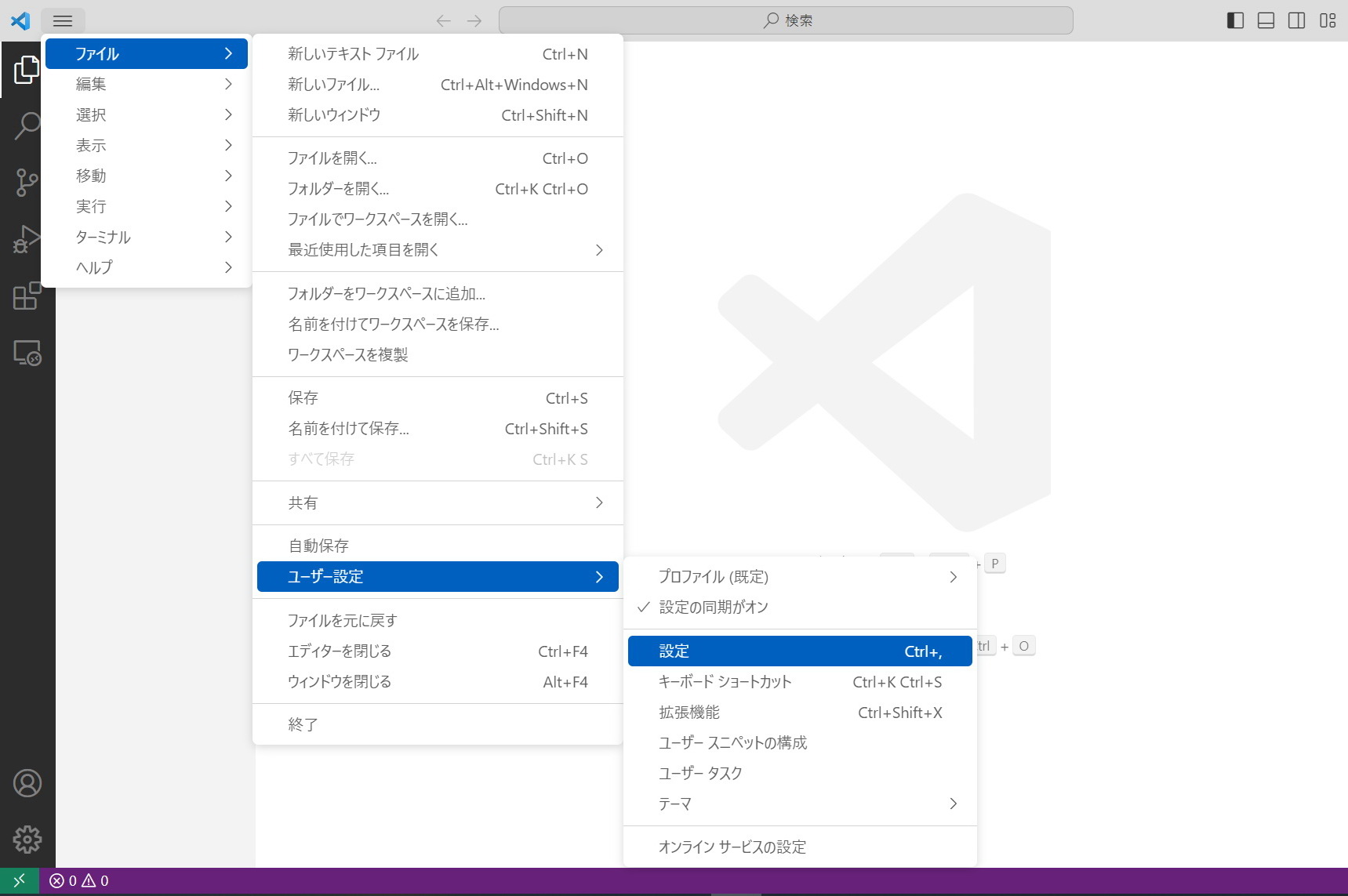
Task: Expand the 実行 menu
Action: pyautogui.click(x=147, y=206)
